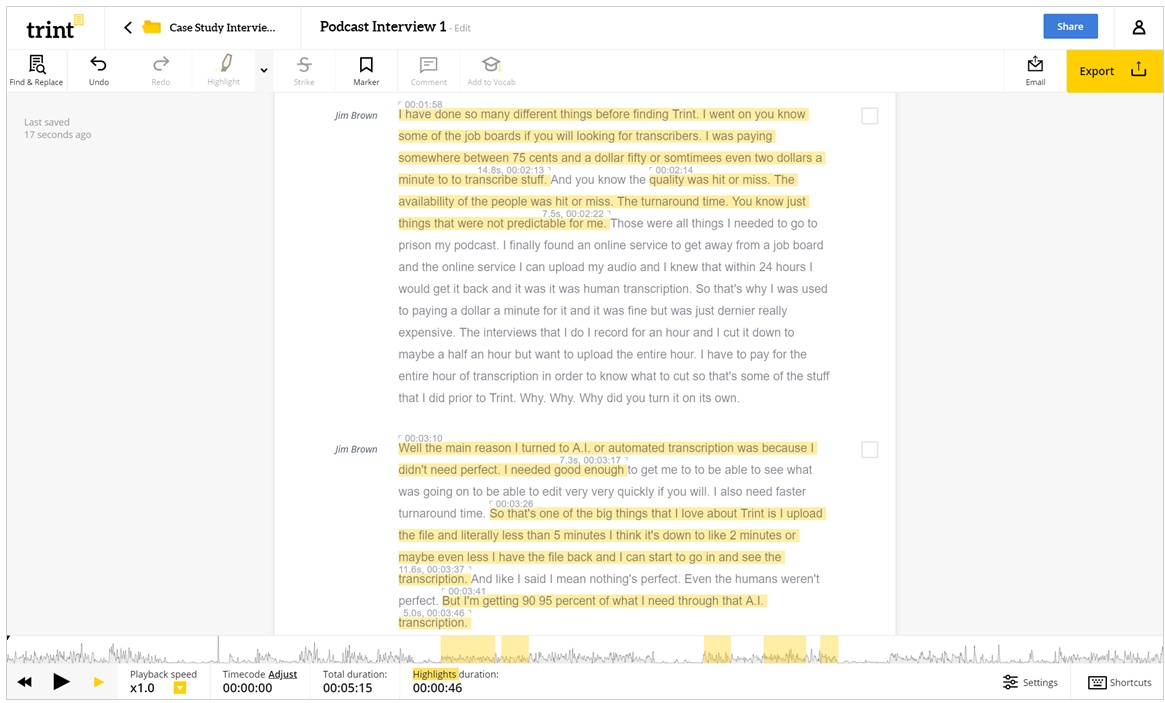Open keyboard Shortcuts panel
This screenshot has width=1165, height=703.
point(1120,682)
